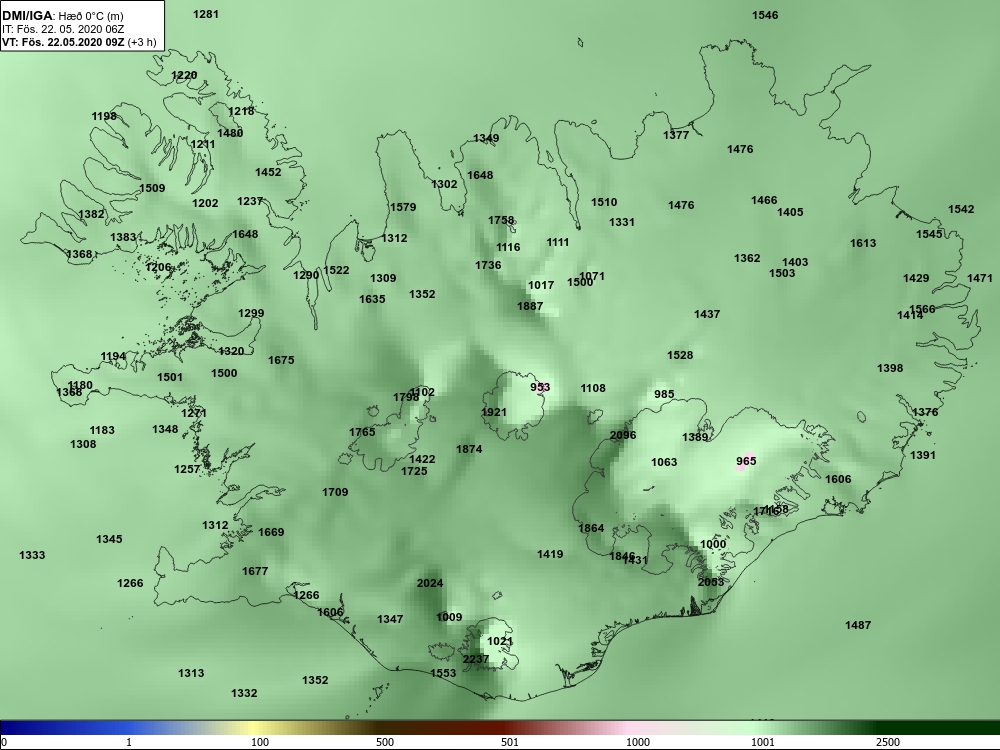Click the map value 2096
The width and height of the screenshot is (1000, 750).
622,435
